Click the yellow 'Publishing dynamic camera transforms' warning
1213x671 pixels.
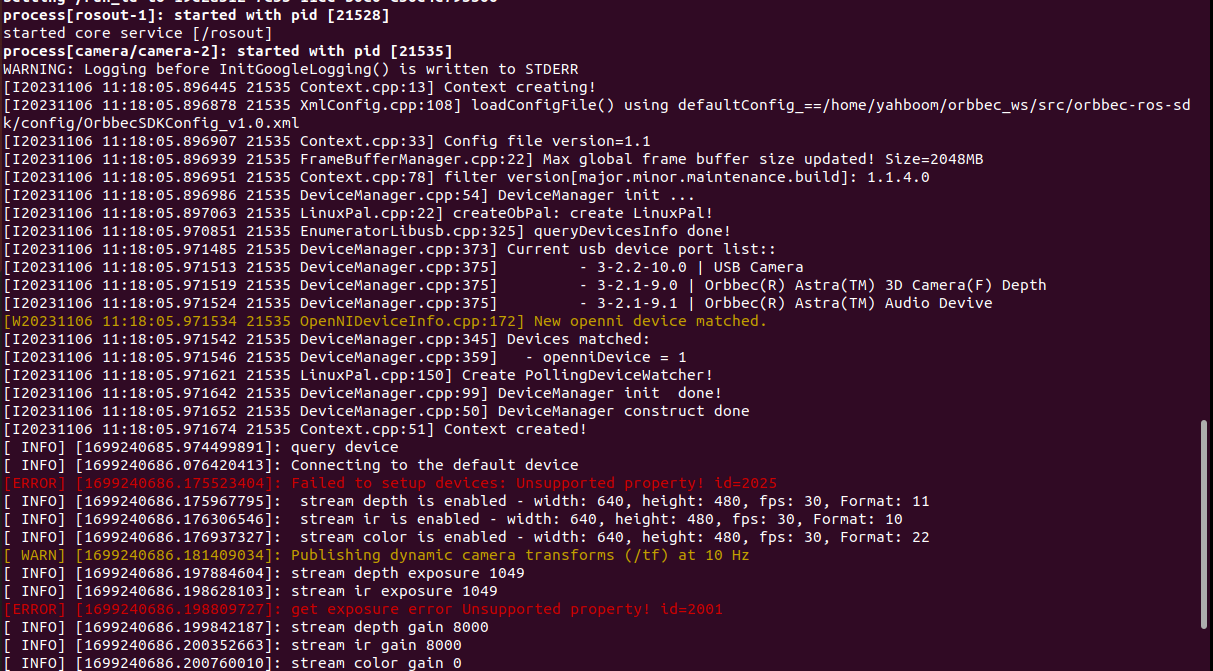376,555
